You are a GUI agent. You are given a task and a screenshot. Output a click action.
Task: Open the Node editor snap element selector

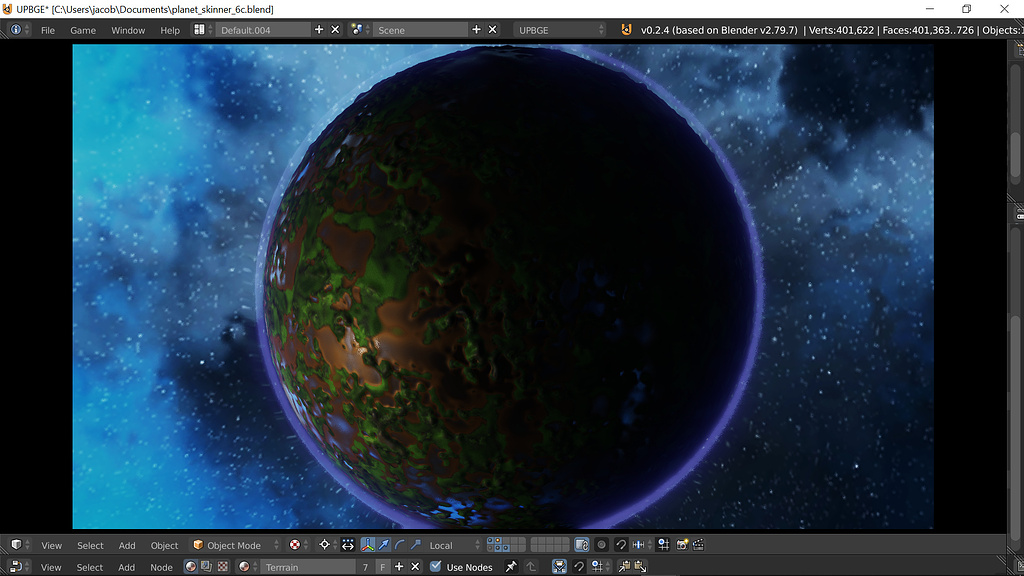pos(600,567)
